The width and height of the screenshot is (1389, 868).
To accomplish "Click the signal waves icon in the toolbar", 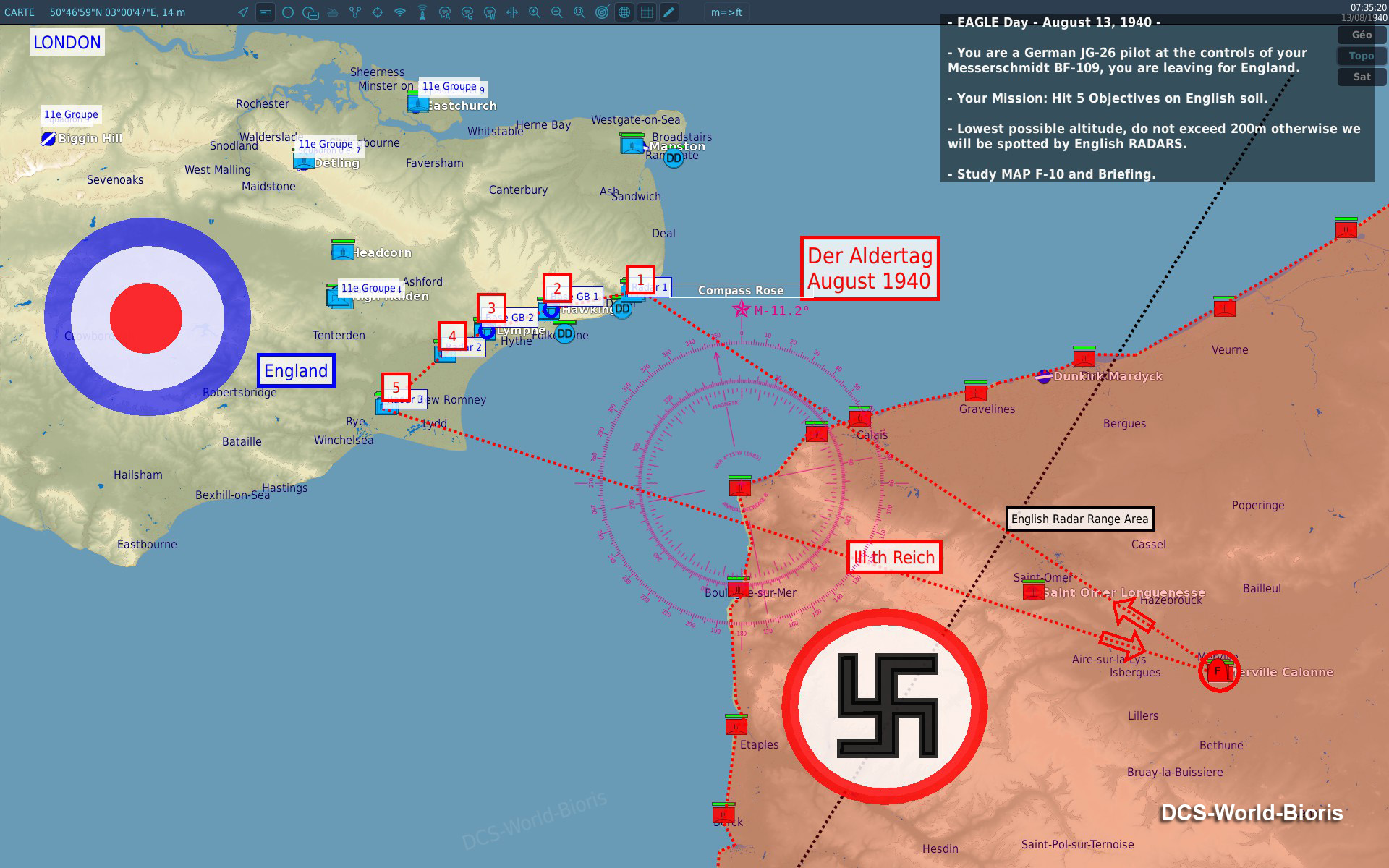I will point(400,12).
